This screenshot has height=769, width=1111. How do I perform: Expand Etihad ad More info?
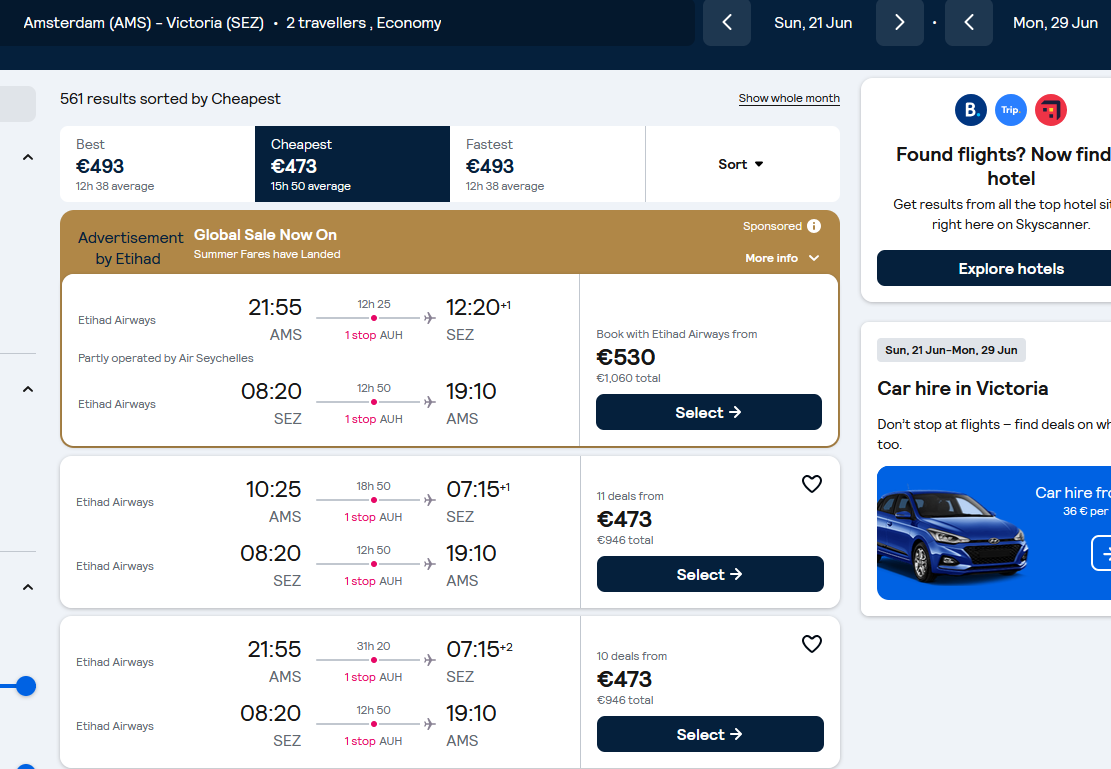point(782,258)
